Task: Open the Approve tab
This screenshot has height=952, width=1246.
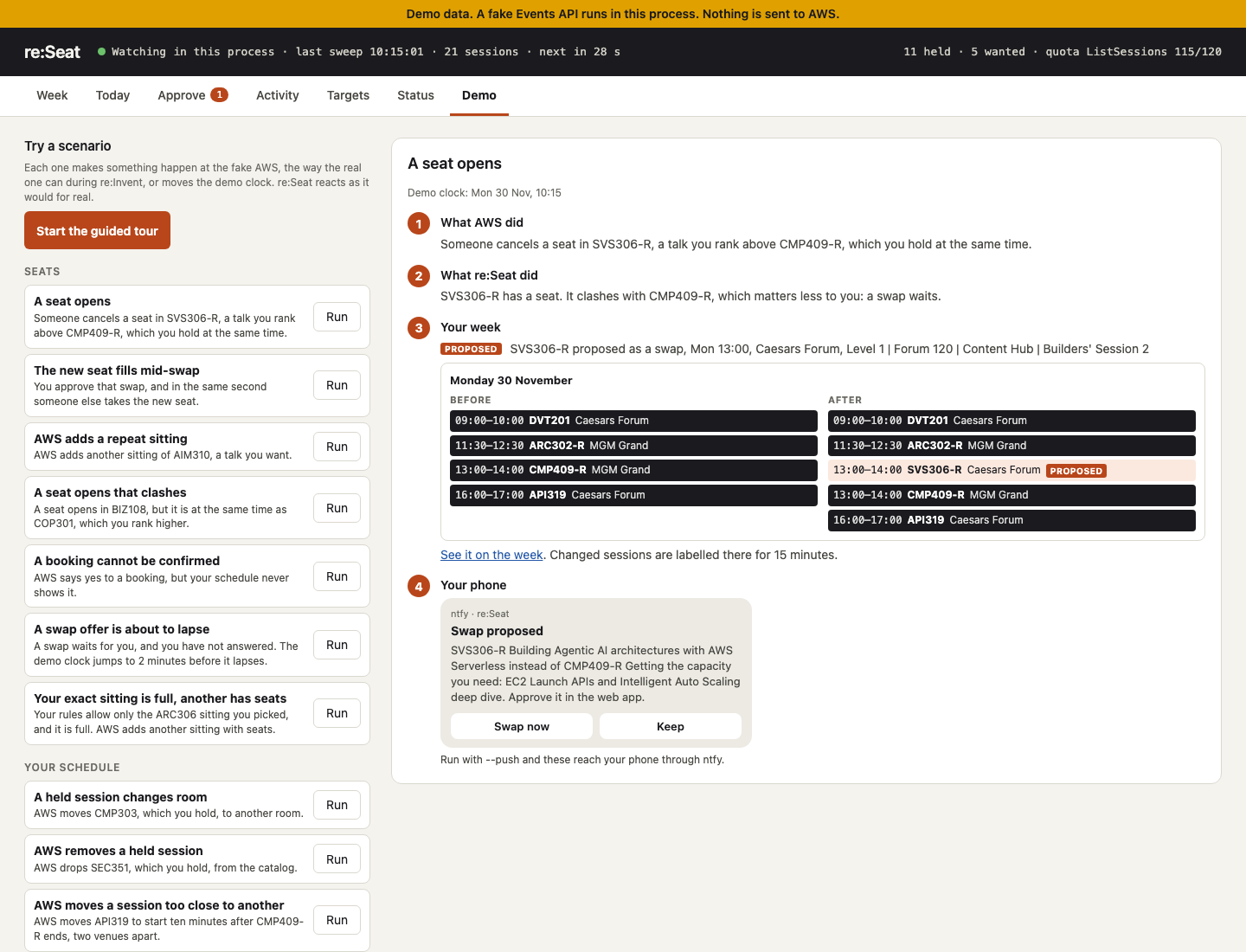Action: (x=192, y=95)
